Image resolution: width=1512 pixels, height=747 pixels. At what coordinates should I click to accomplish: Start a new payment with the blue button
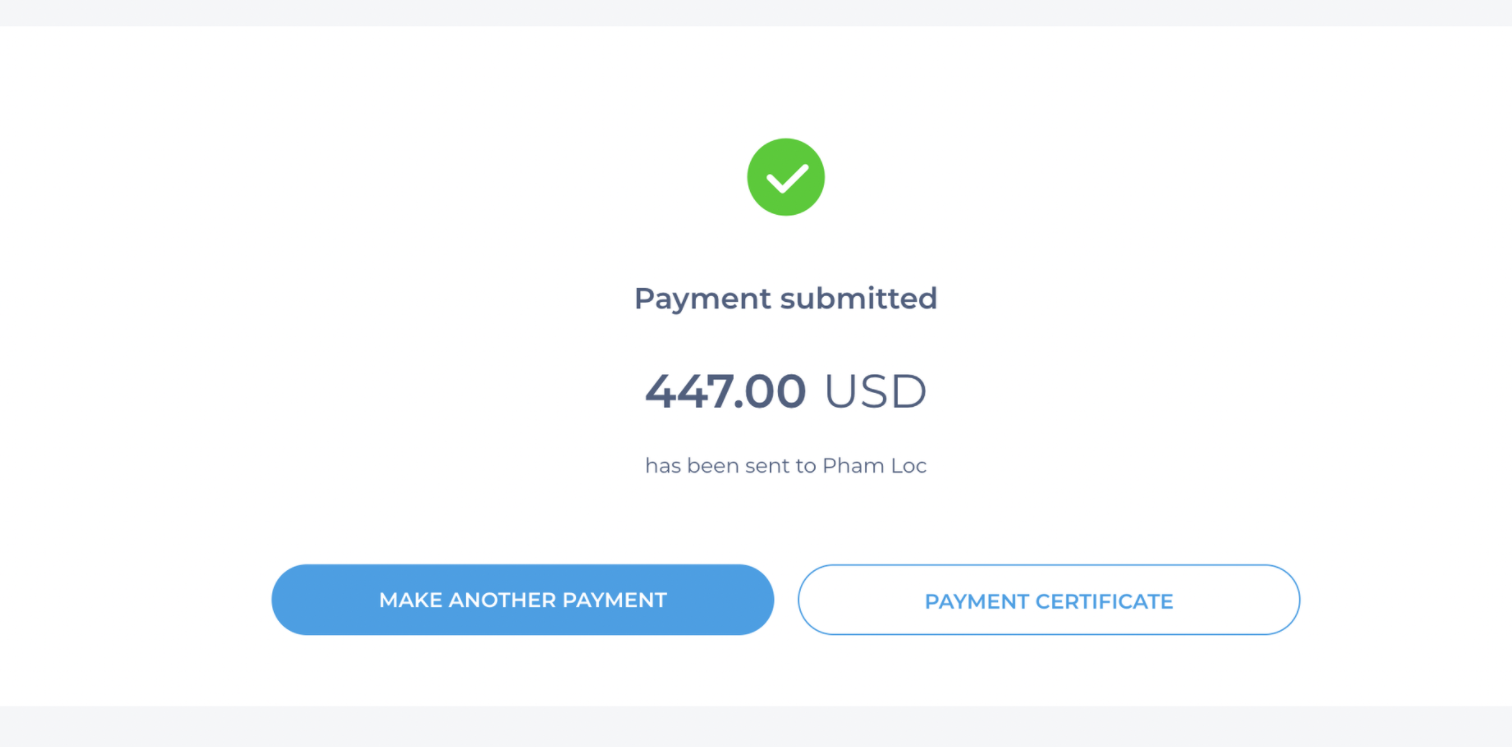coord(522,600)
